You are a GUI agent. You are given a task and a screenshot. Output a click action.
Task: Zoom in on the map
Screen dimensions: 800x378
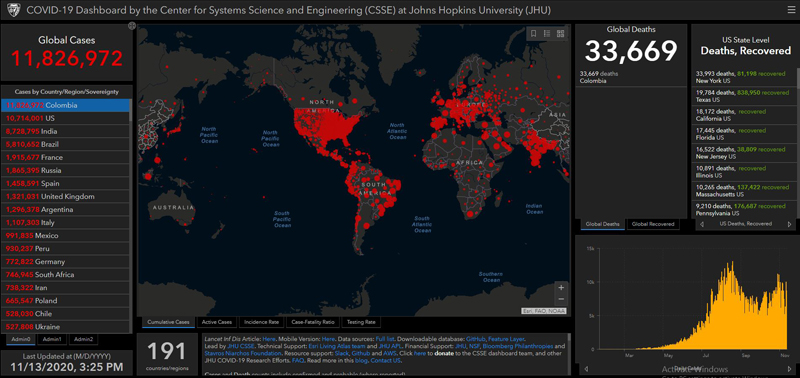[x=561, y=288]
